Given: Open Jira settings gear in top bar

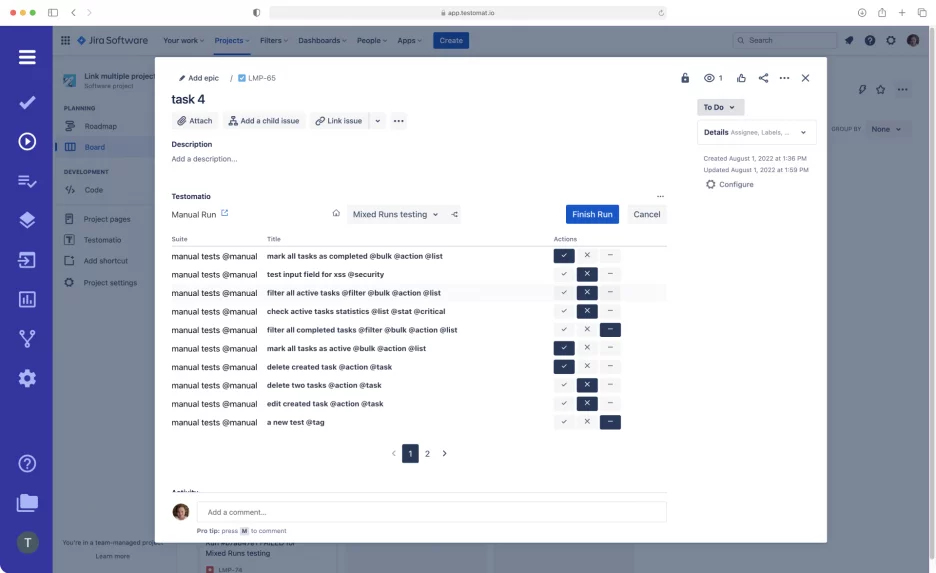Looking at the screenshot, I should coord(891,41).
